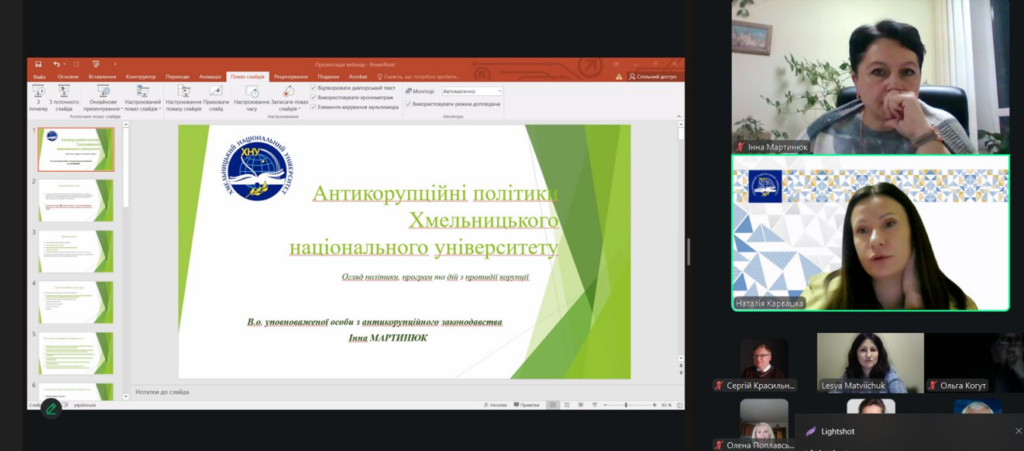The width and height of the screenshot is (1024, 451).
Task: Open Rehearse timings (Настроювання часу) icon
Action: click(x=251, y=91)
